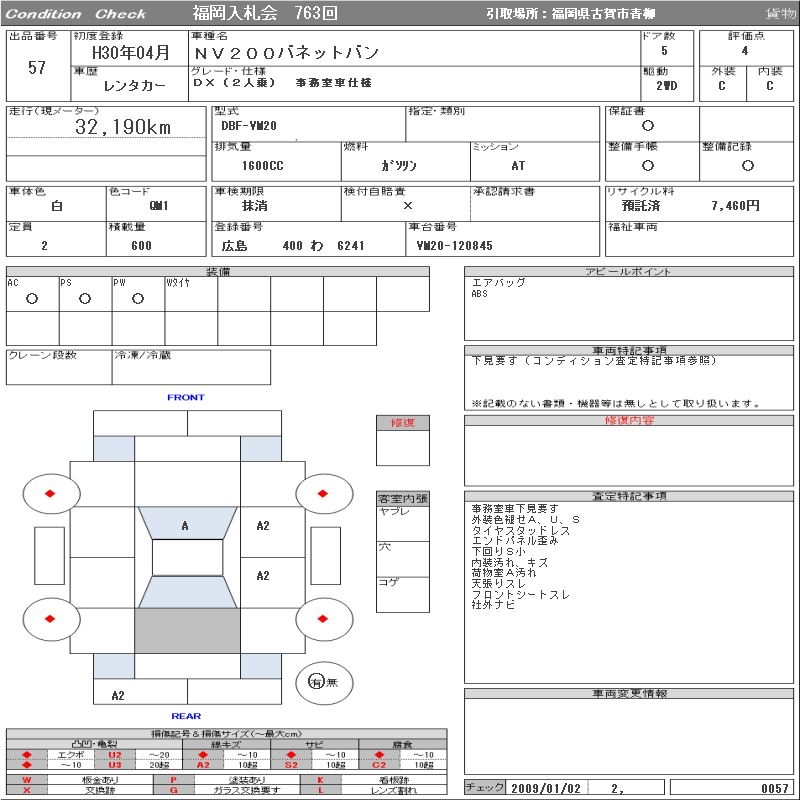Click the number 0057 in the footer
This screenshot has height=800, width=800.
coord(776,788)
